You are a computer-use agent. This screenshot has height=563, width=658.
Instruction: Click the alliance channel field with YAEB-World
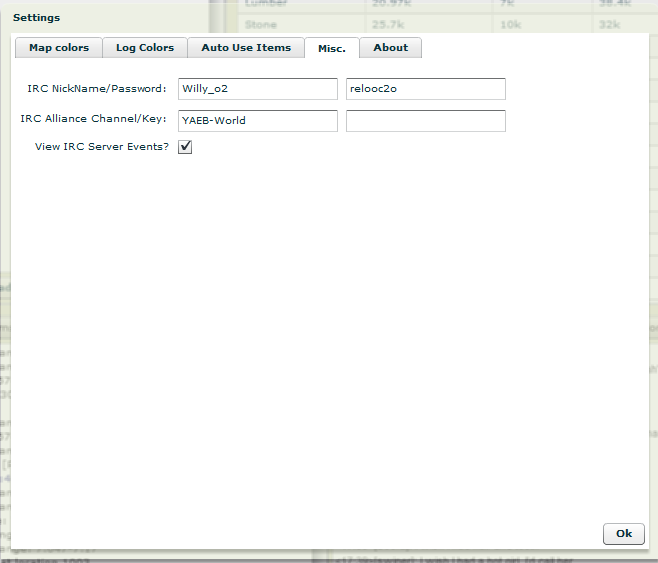(x=257, y=121)
